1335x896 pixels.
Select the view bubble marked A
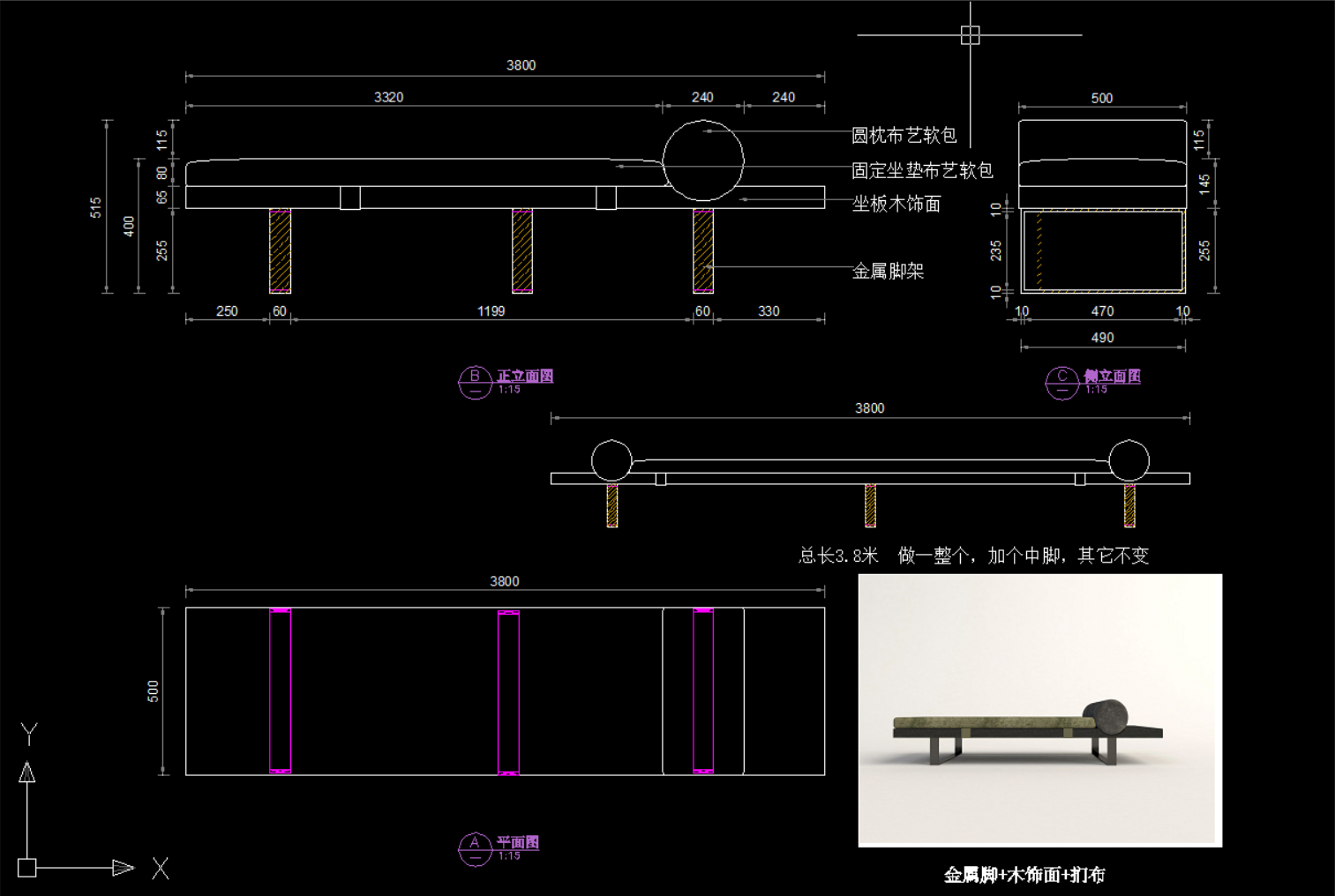[475, 848]
